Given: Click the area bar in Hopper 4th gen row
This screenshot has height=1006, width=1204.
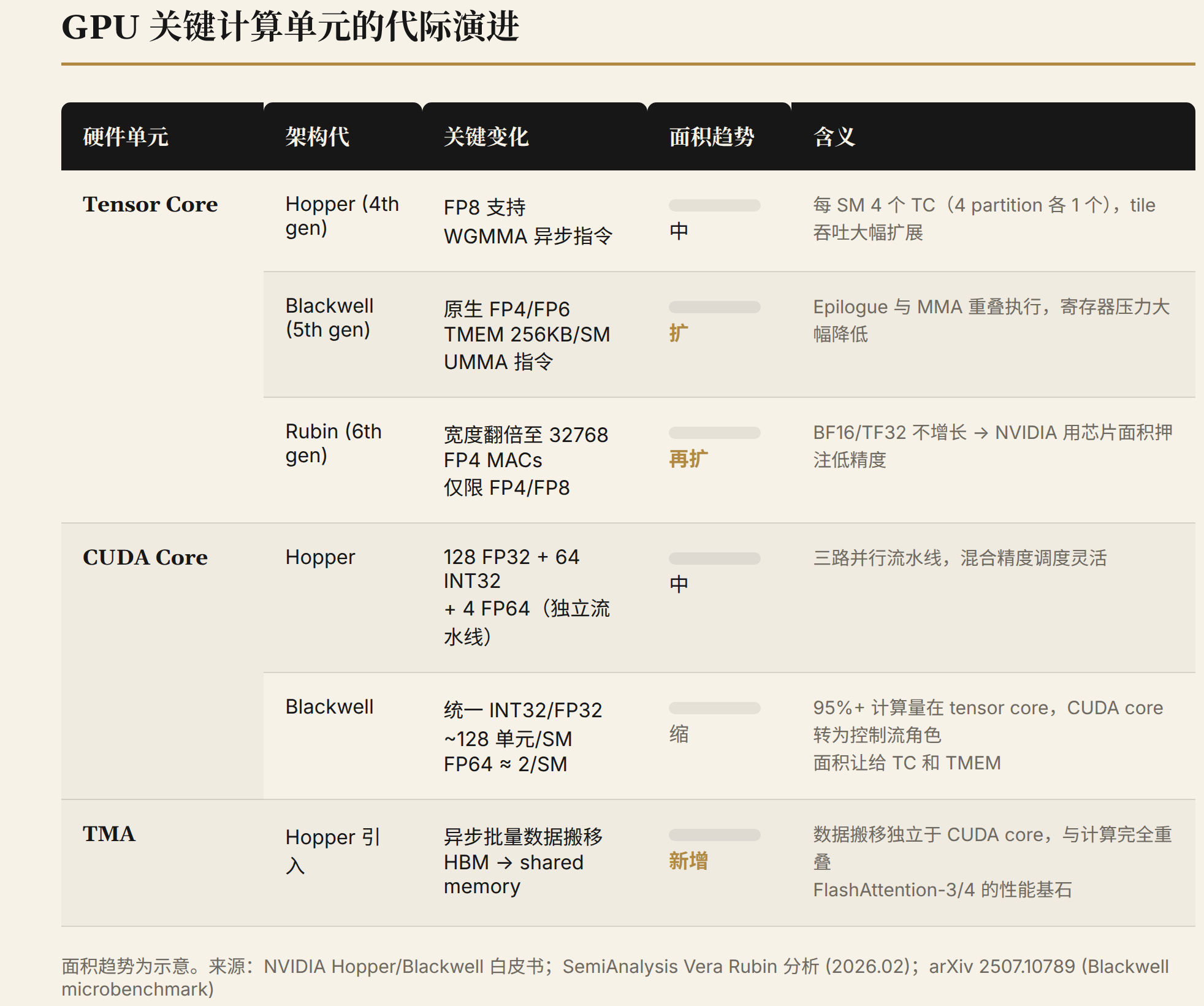Looking at the screenshot, I should 715,205.
